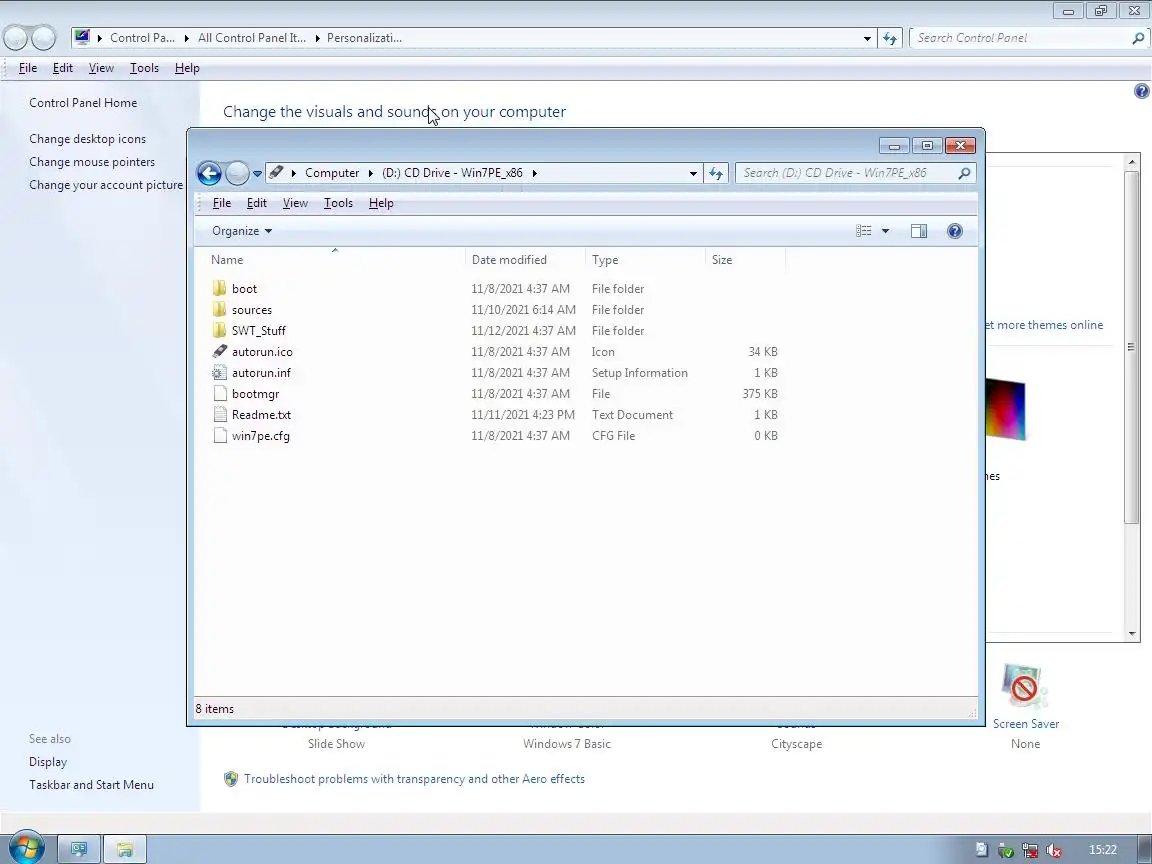
Task: Click Control Panel help icon at top right
Action: click(1142, 91)
